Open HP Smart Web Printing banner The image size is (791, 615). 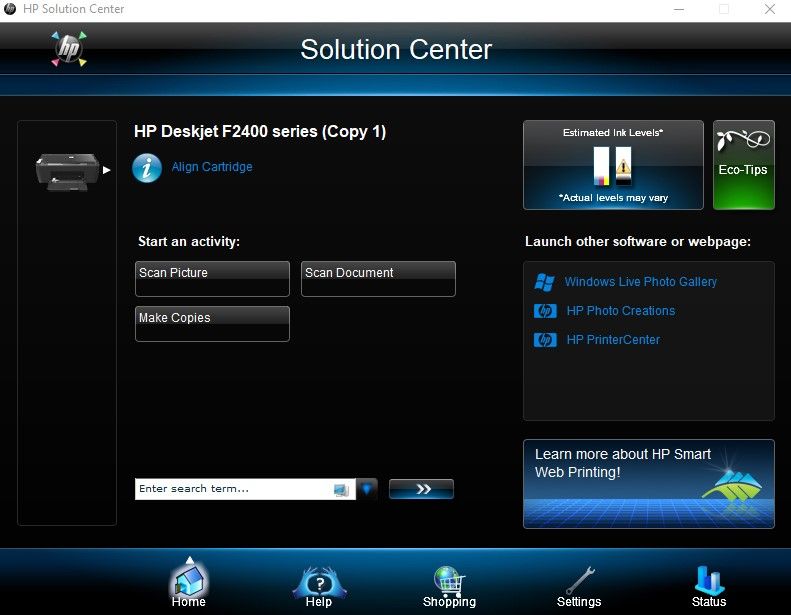pyautogui.click(x=649, y=484)
